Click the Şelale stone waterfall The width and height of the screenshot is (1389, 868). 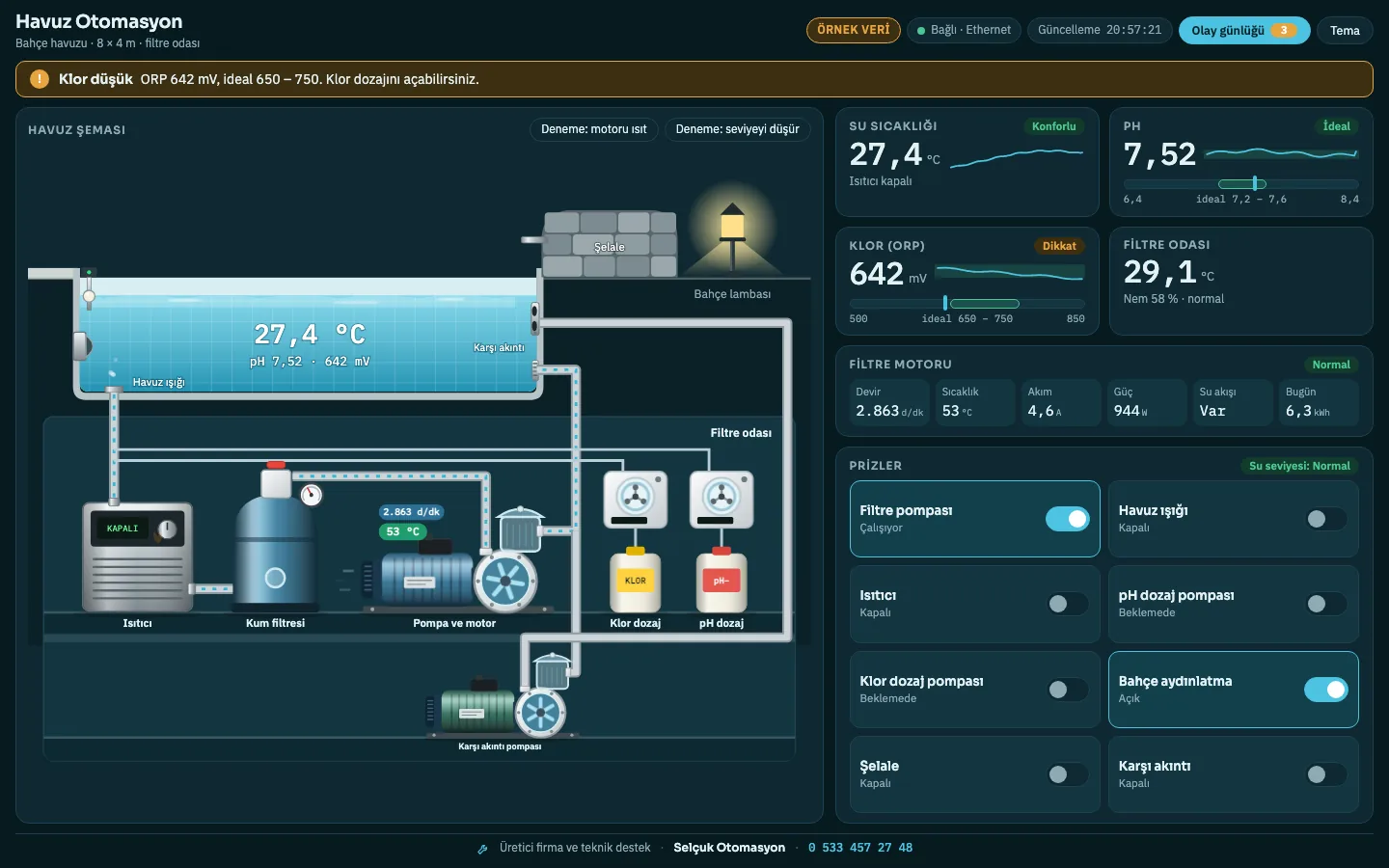pyautogui.click(x=610, y=245)
